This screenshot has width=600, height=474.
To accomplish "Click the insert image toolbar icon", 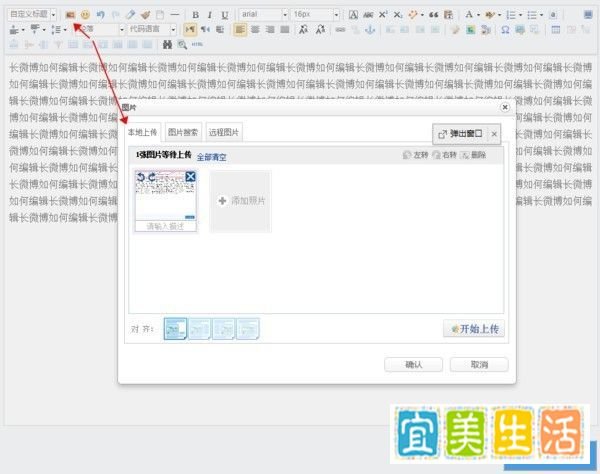I will 70,15.
